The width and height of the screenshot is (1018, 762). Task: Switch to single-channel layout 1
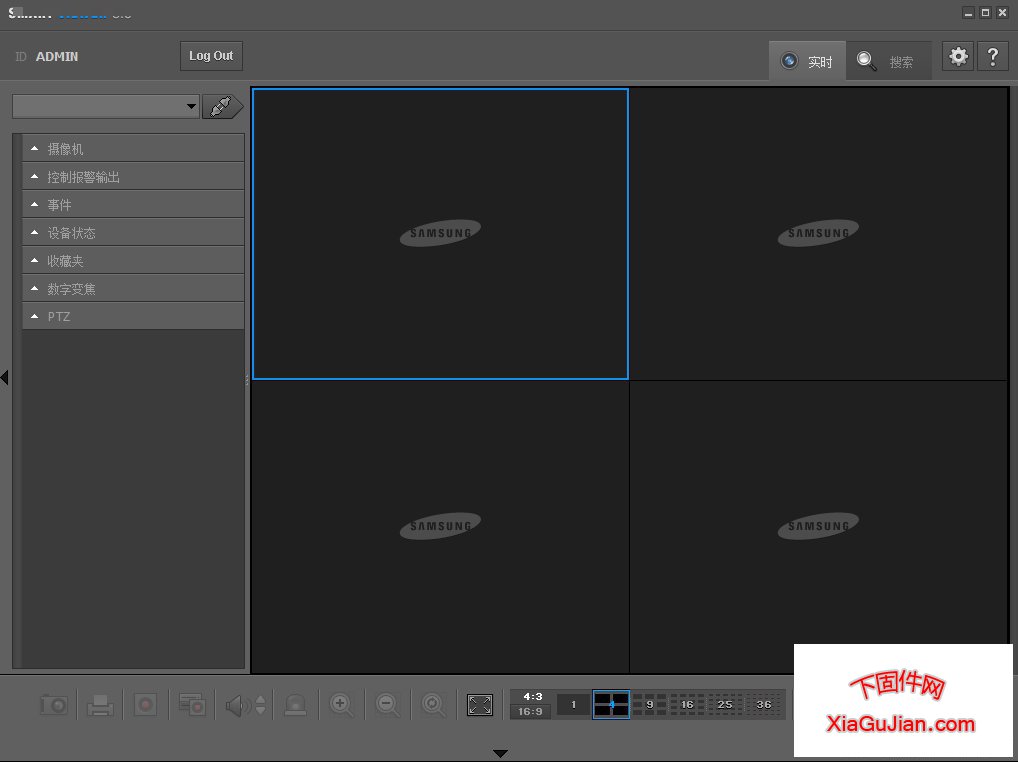(573, 705)
